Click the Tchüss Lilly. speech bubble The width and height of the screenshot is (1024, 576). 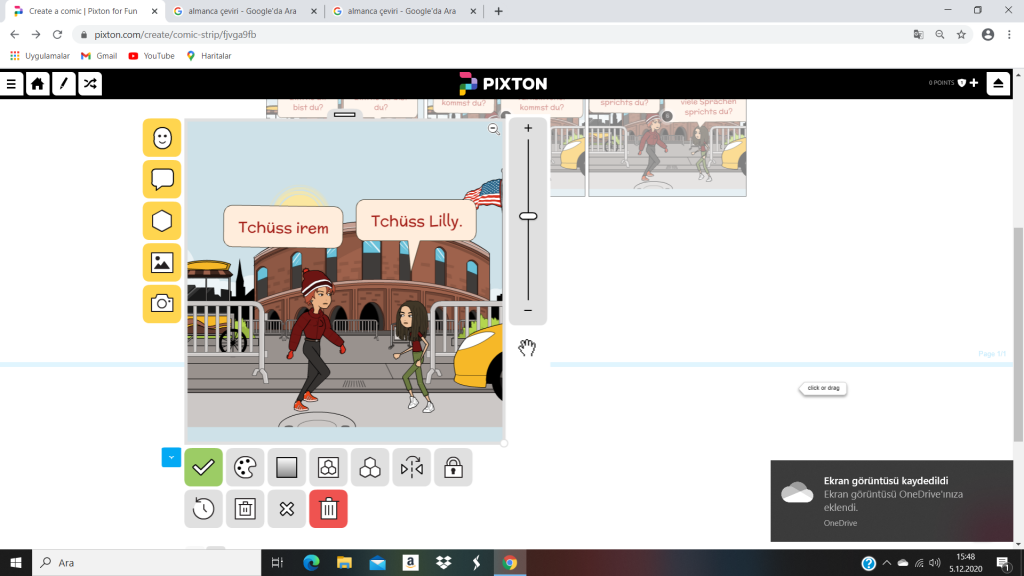coord(416,221)
